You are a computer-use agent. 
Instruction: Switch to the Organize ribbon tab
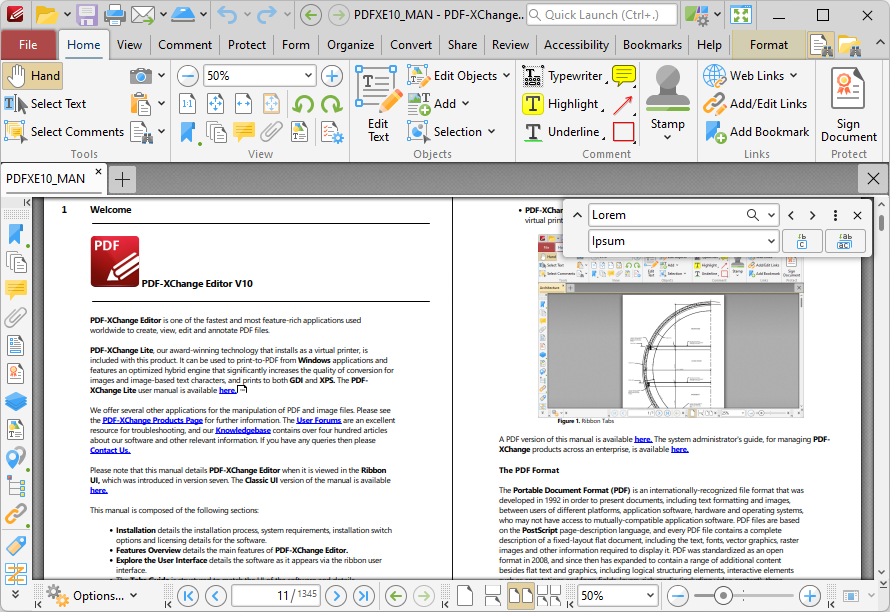[x=350, y=45]
